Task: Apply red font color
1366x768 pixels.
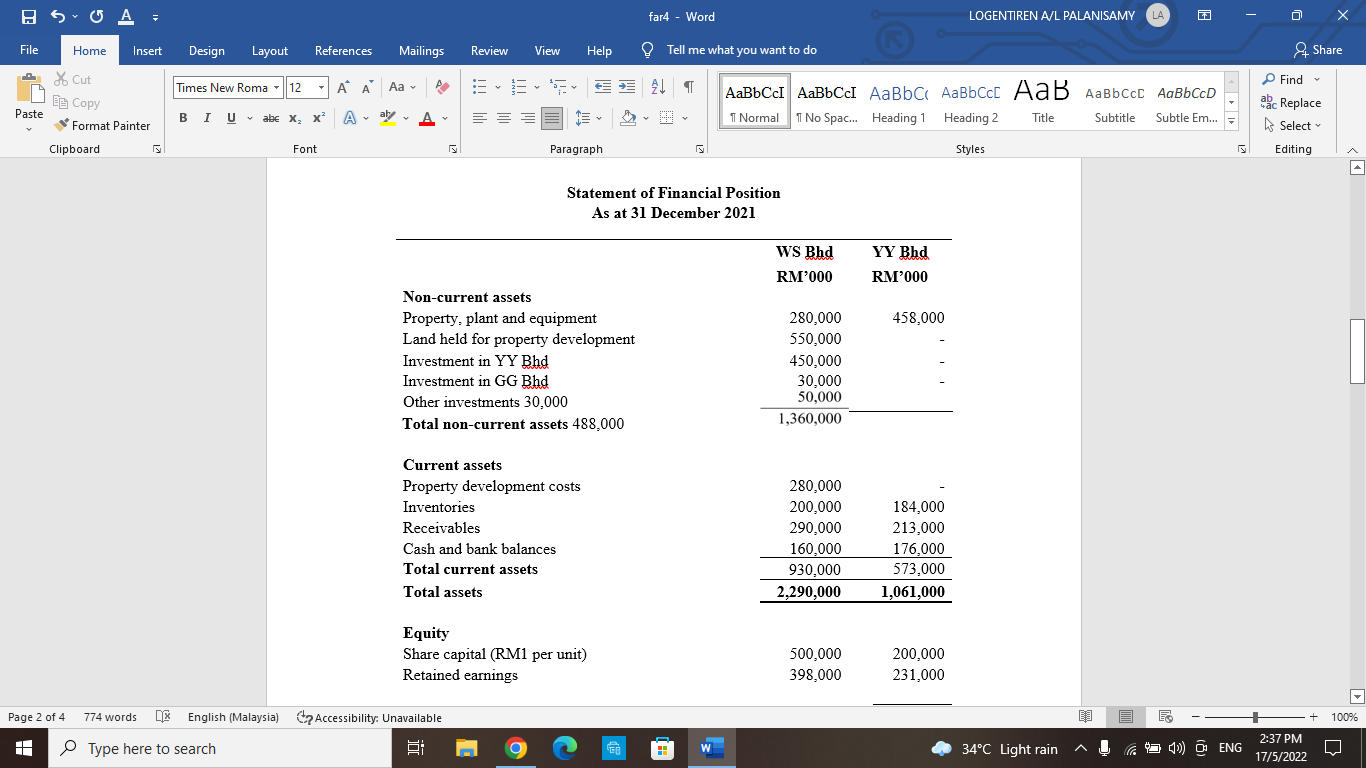Action: pos(426,118)
